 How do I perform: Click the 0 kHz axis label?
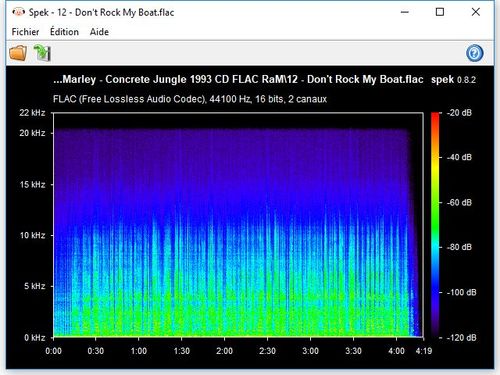point(34,338)
